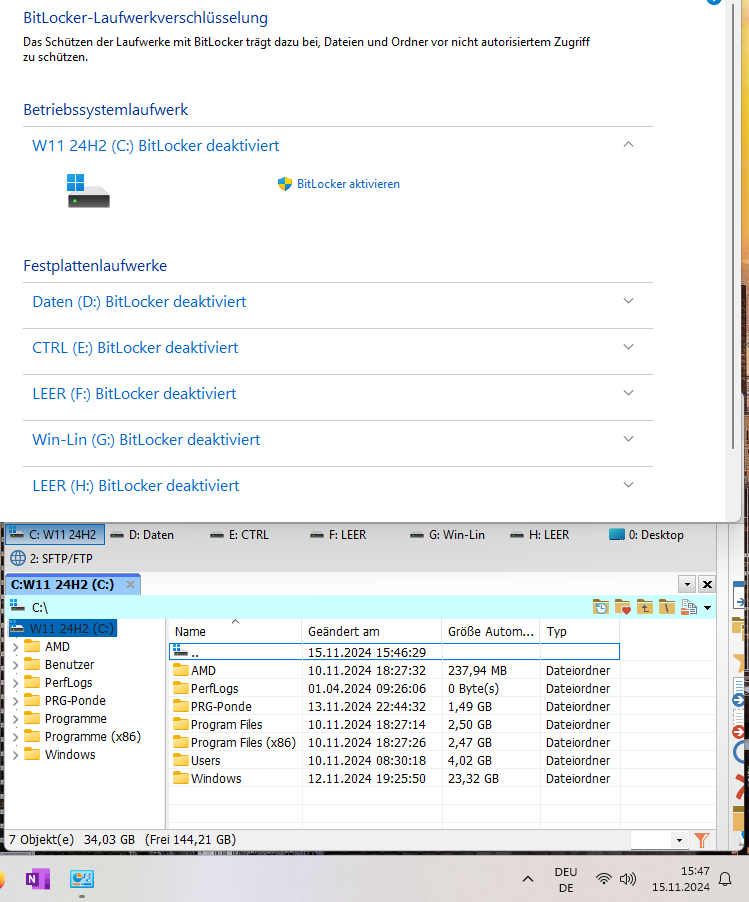The height and width of the screenshot is (902, 749).
Task: Open the favorite folders heart icon
Action: 622,607
